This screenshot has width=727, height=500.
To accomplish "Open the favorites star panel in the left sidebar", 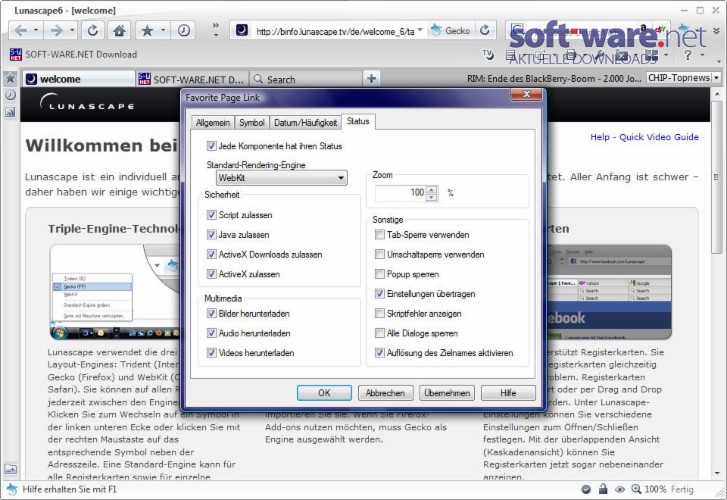I will [x=10, y=78].
